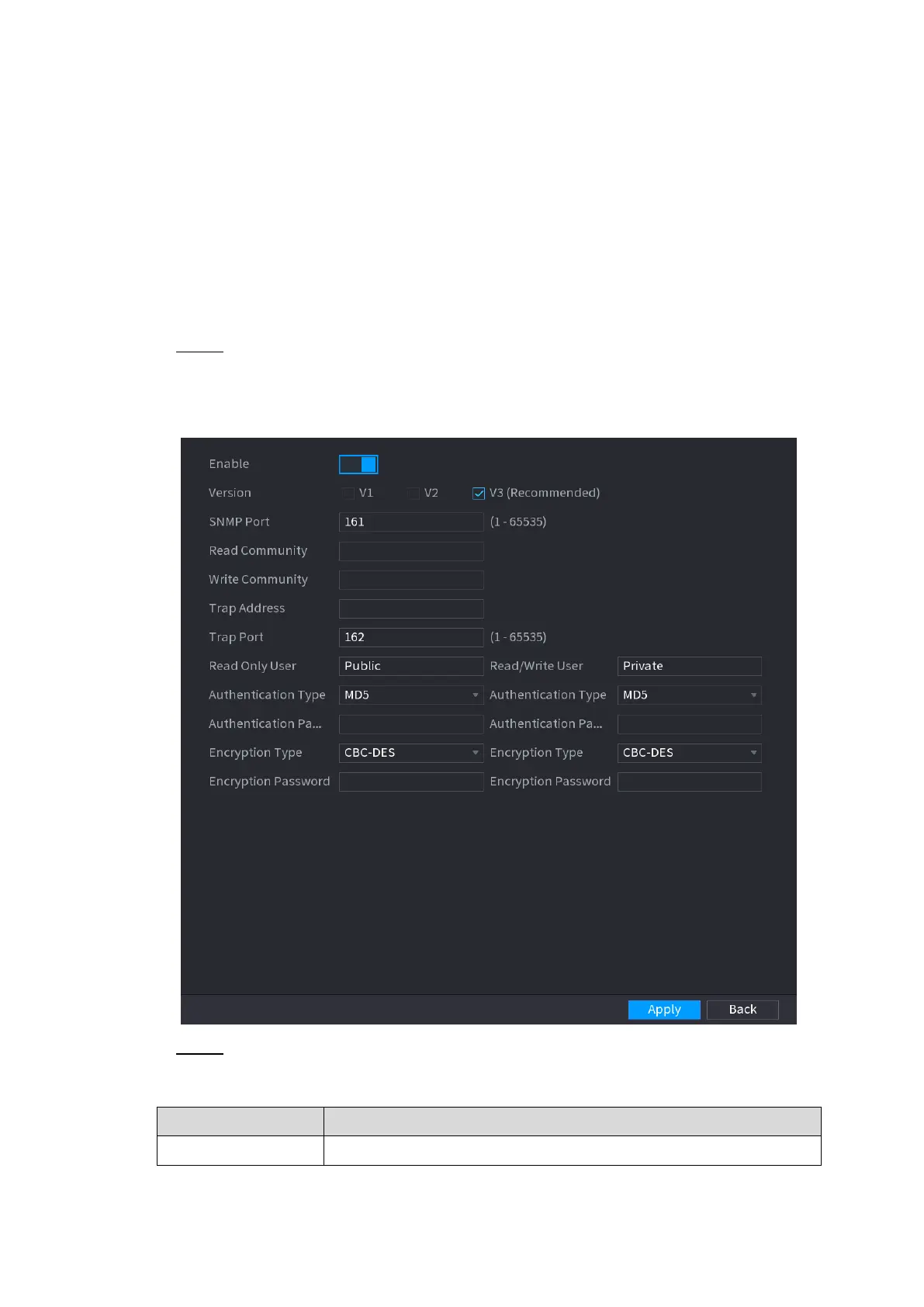Screen dimensions: 924x1307
Task: Click the Apply button
Action: pos(664,1009)
